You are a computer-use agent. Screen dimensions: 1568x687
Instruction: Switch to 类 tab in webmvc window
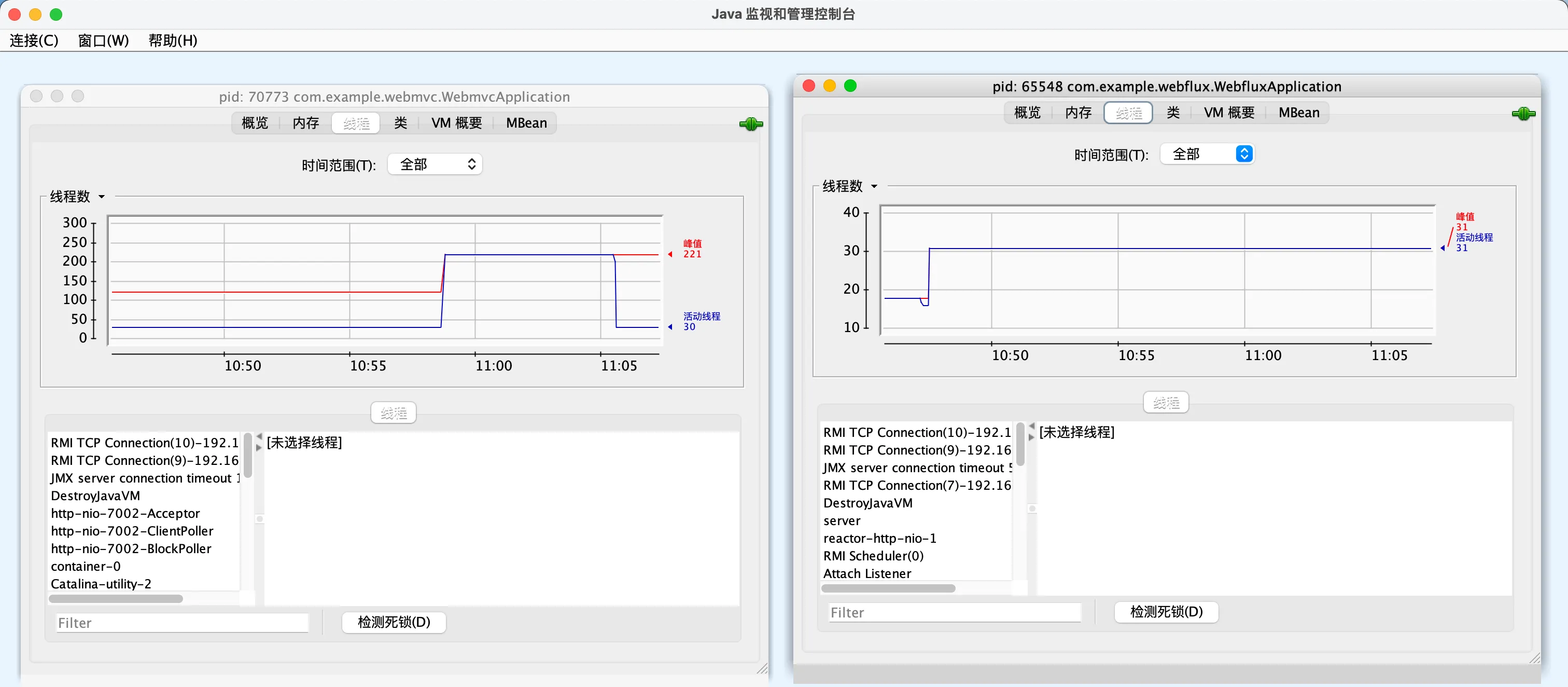(x=400, y=123)
